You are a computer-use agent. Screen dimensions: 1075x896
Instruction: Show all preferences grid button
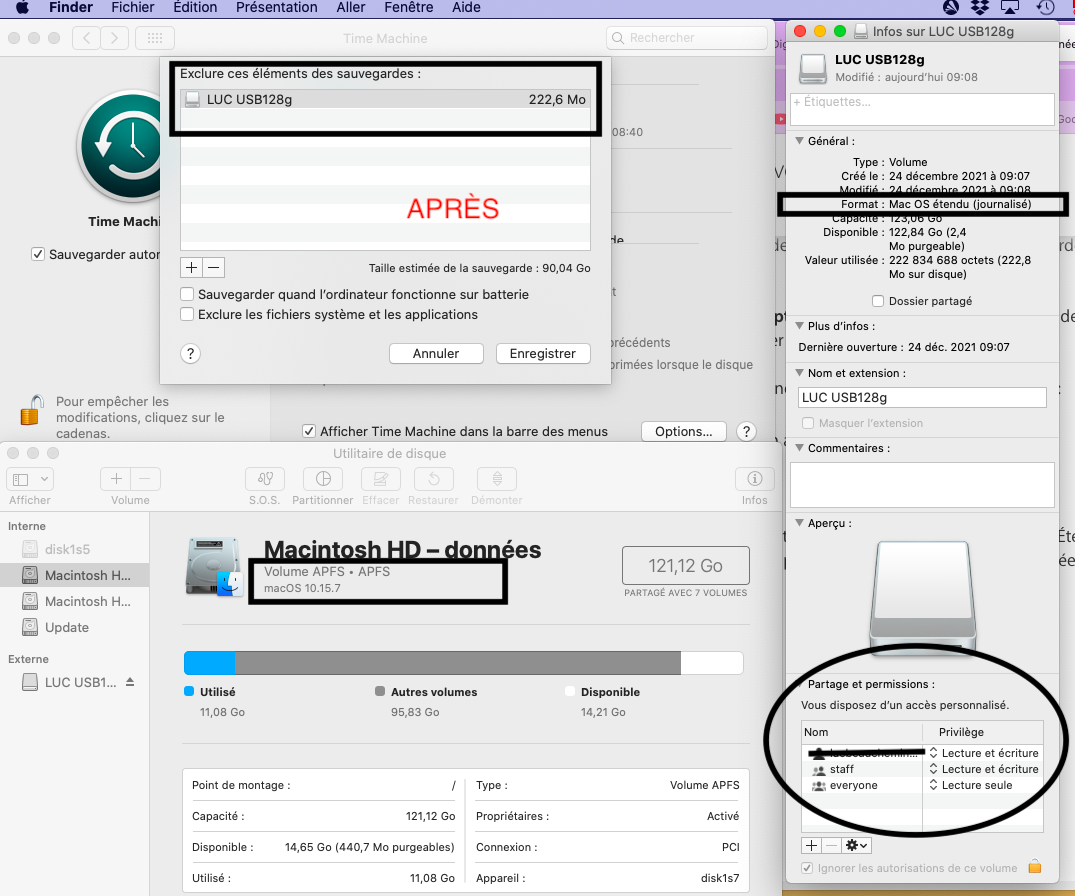tap(155, 38)
